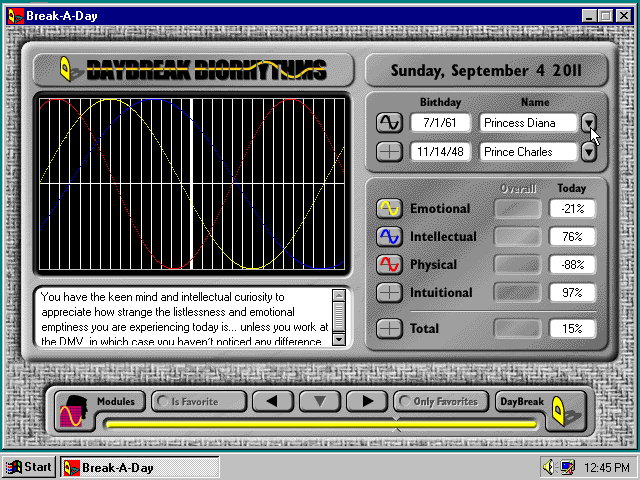The height and width of the screenshot is (480, 640).
Task: Click the Daybreak Biorhythms logo banner
Action: pyautogui.click(x=193, y=70)
